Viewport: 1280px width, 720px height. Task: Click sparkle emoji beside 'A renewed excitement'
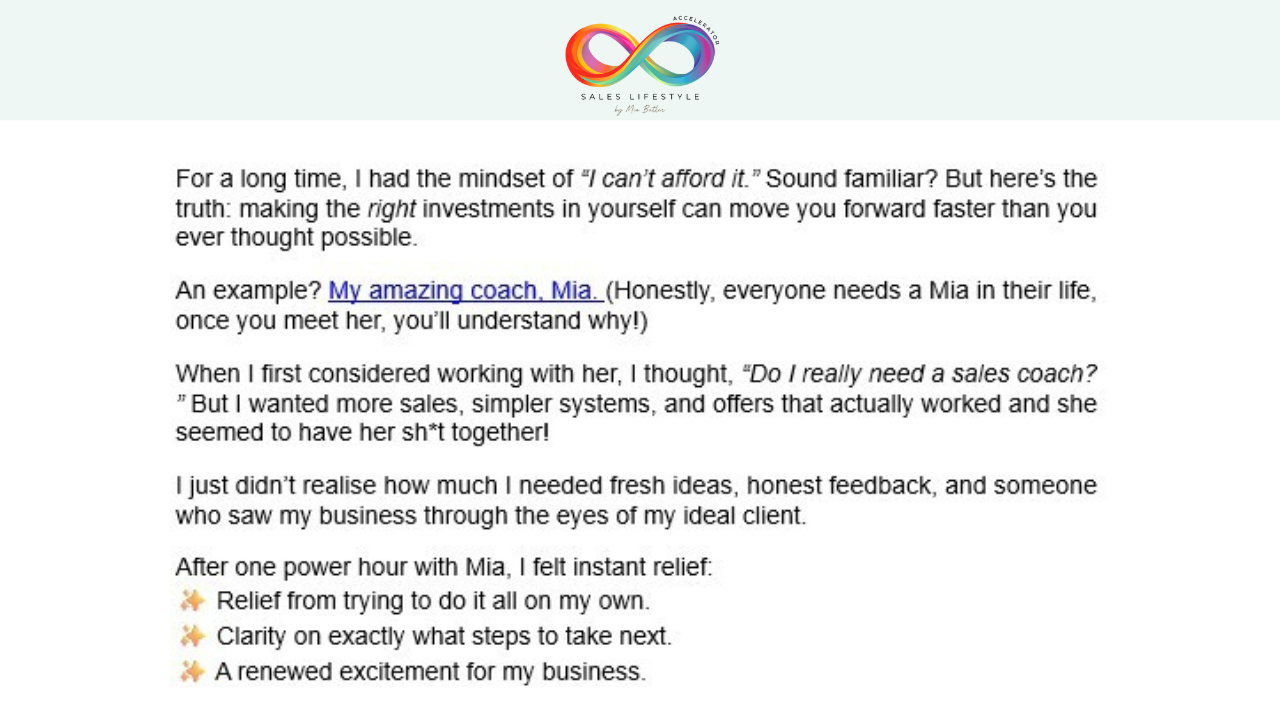(192, 670)
